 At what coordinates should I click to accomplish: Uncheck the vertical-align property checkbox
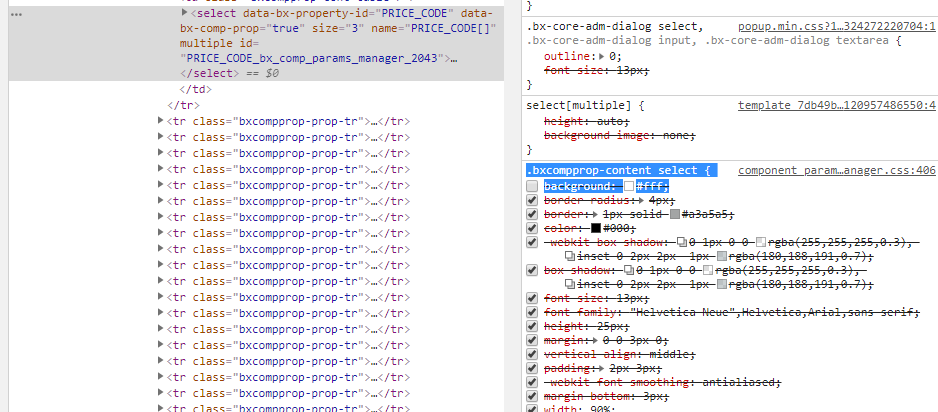pos(532,354)
